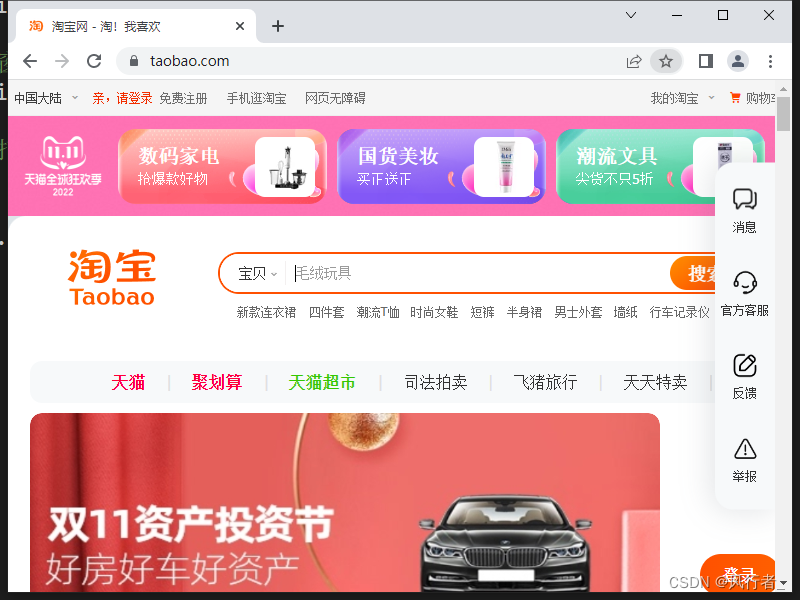Select the 淘宝网 - 淘！我喜欢 tab
The image size is (800, 600).
[136, 26]
